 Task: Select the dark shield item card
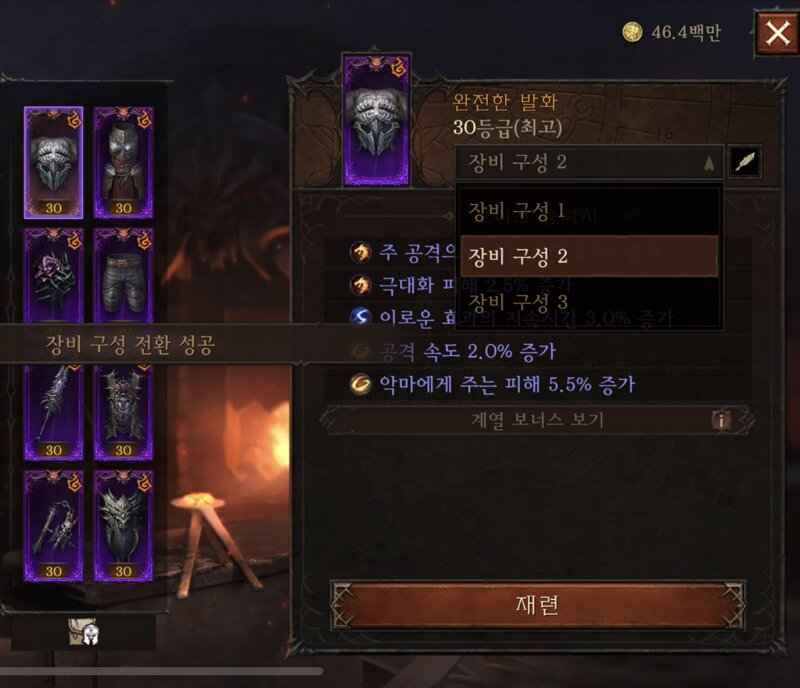tap(123, 526)
